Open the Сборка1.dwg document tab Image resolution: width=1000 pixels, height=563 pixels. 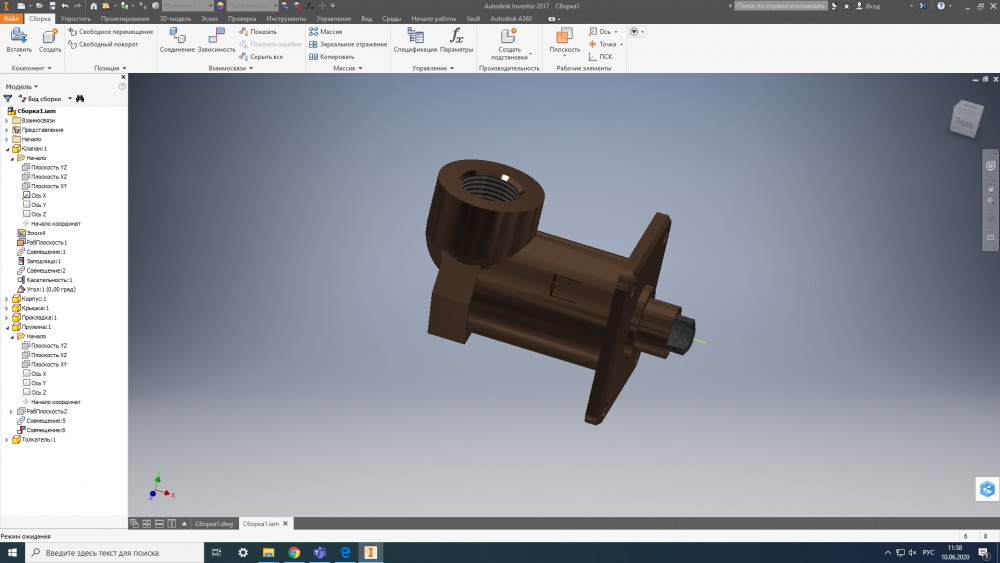[213, 523]
